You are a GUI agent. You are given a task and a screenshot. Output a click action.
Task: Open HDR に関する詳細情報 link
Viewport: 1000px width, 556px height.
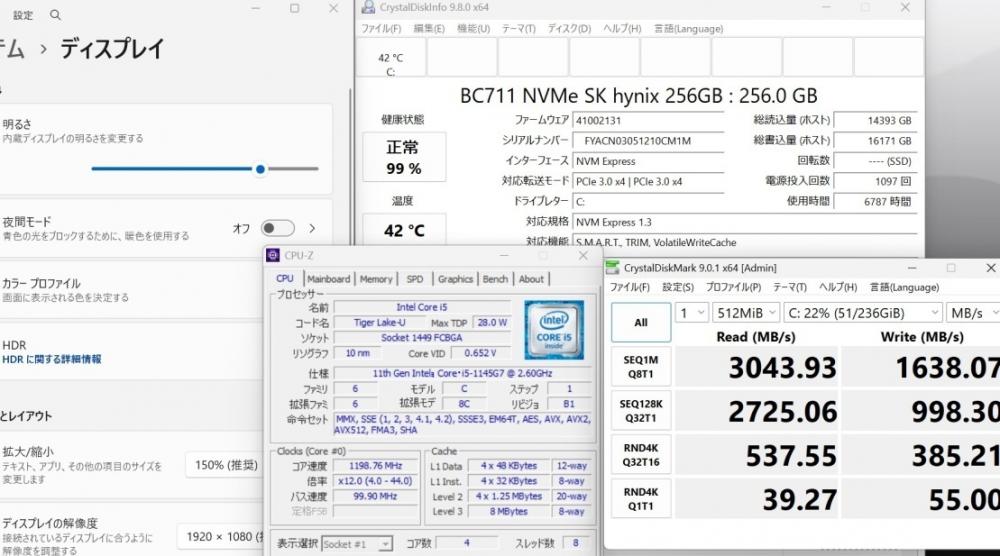pos(52,359)
